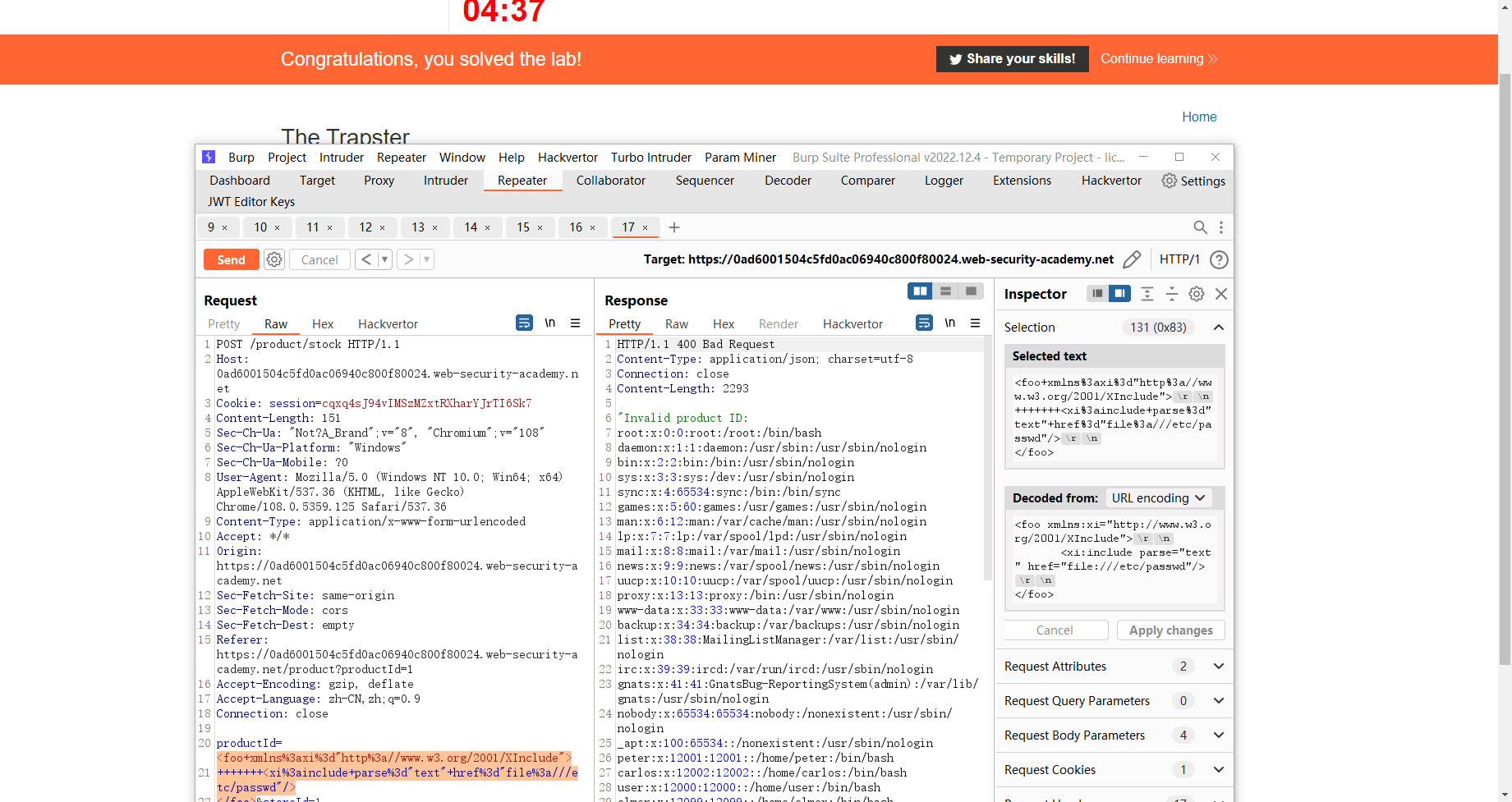Viewport: 1512px width, 802px height.
Task: Switch to stacked top-bottom layout
Action: point(946,291)
